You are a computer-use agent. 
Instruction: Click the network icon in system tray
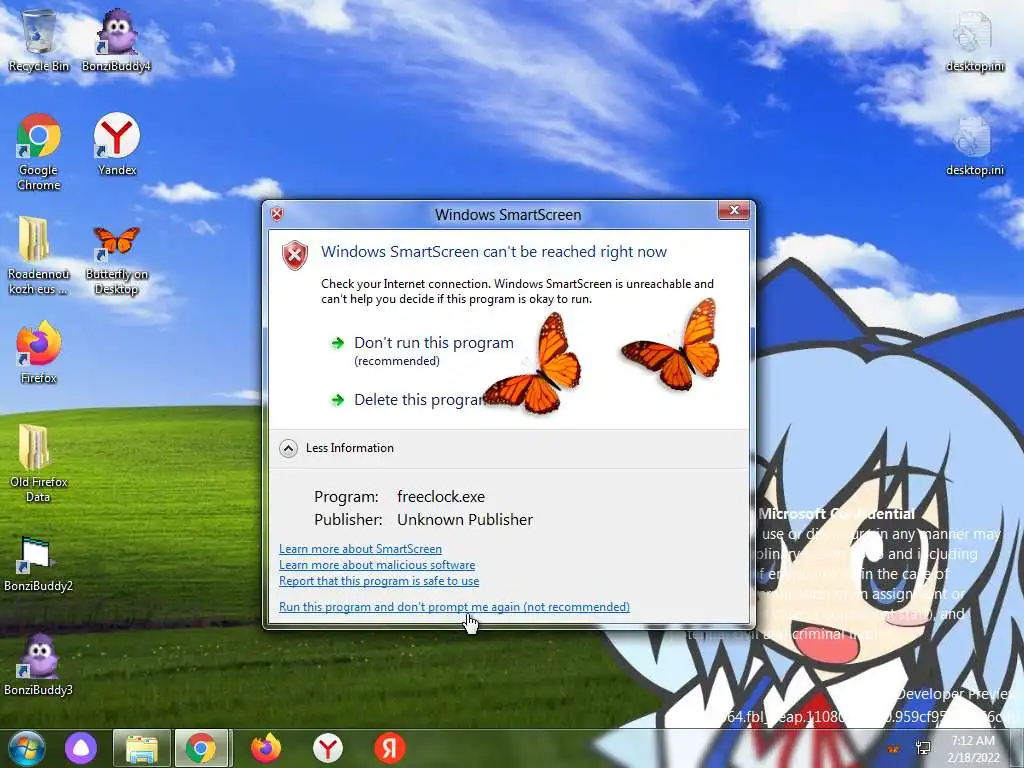point(923,748)
